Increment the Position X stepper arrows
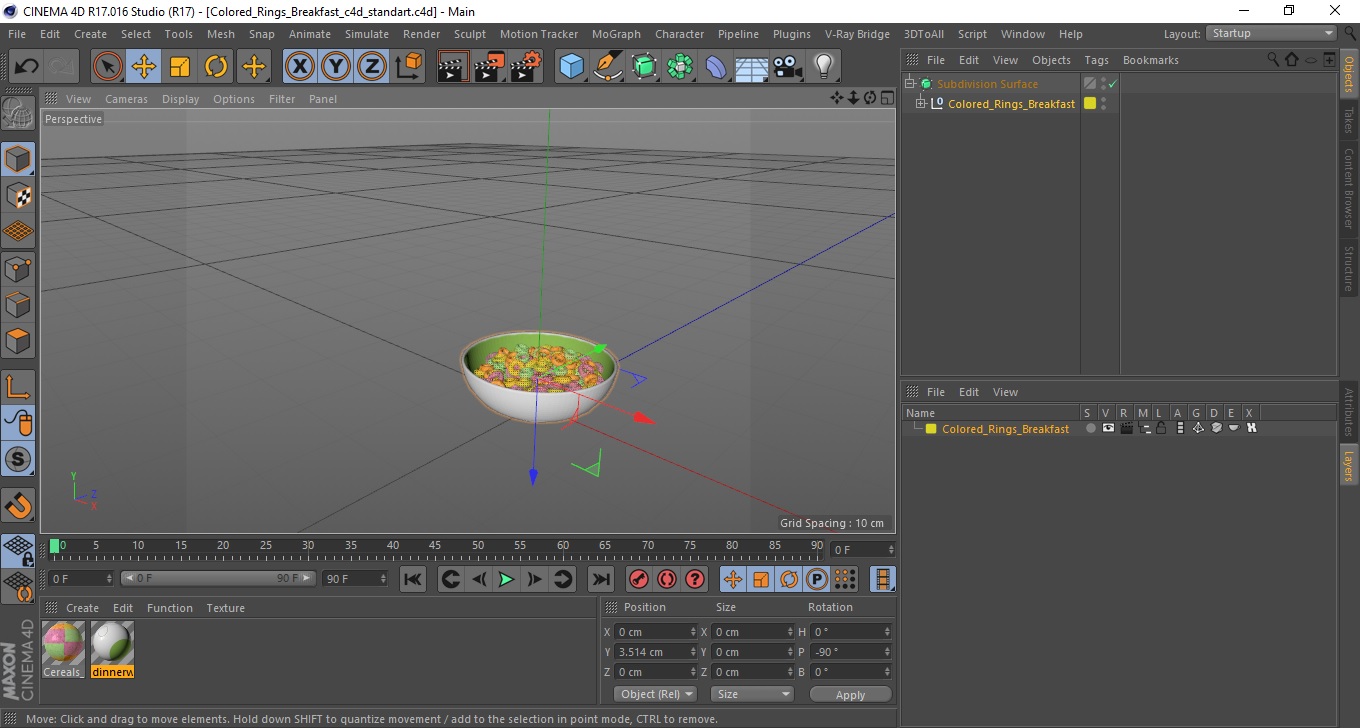The width and height of the screenshot is (1360, 728). 694,632
